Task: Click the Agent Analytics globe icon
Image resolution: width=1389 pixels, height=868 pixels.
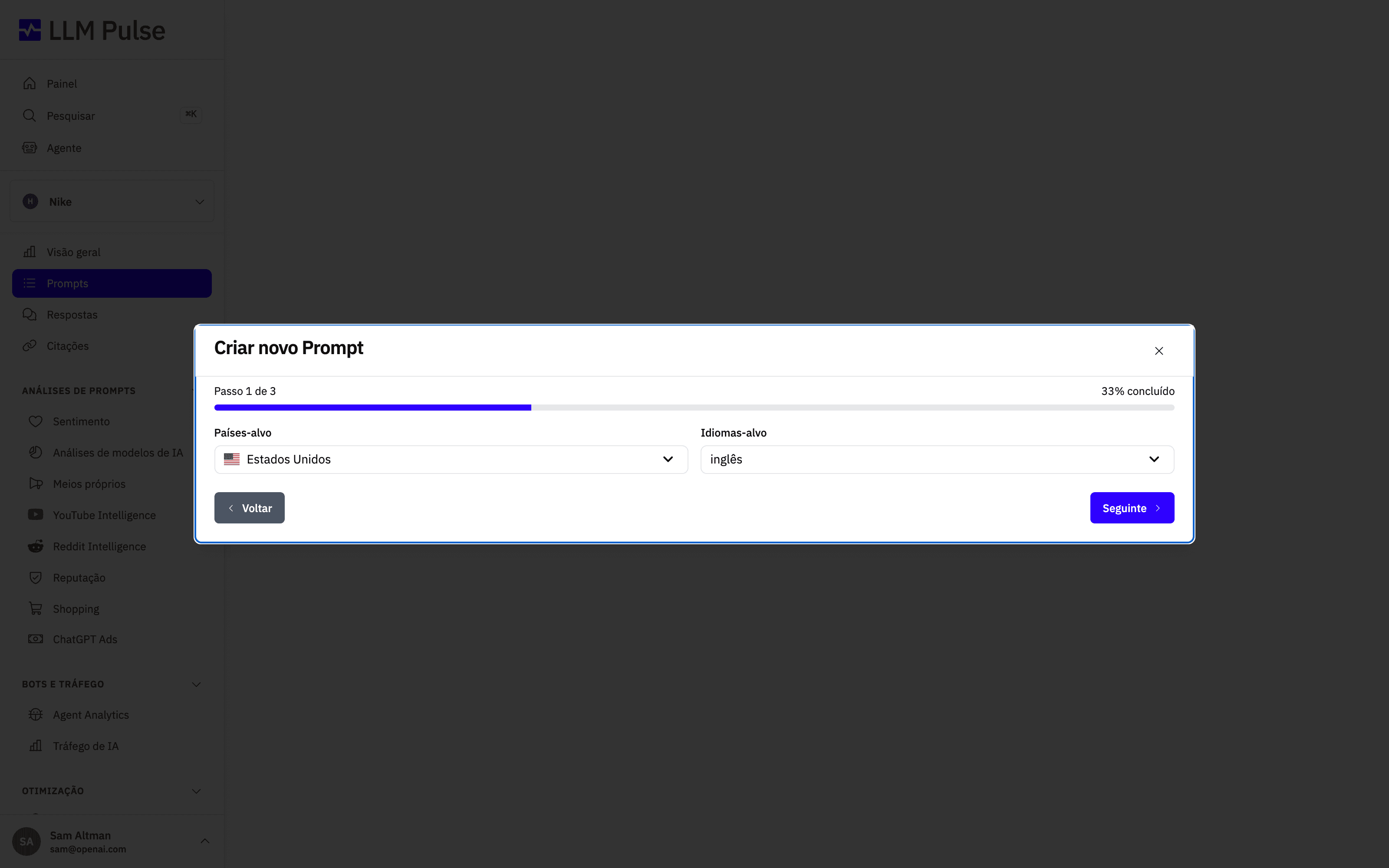Action: tap(36, 714)
